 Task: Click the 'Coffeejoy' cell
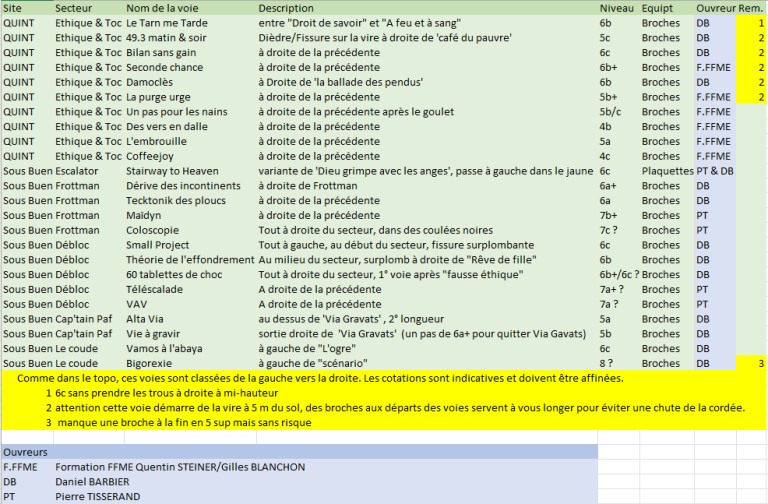[191, 156]
